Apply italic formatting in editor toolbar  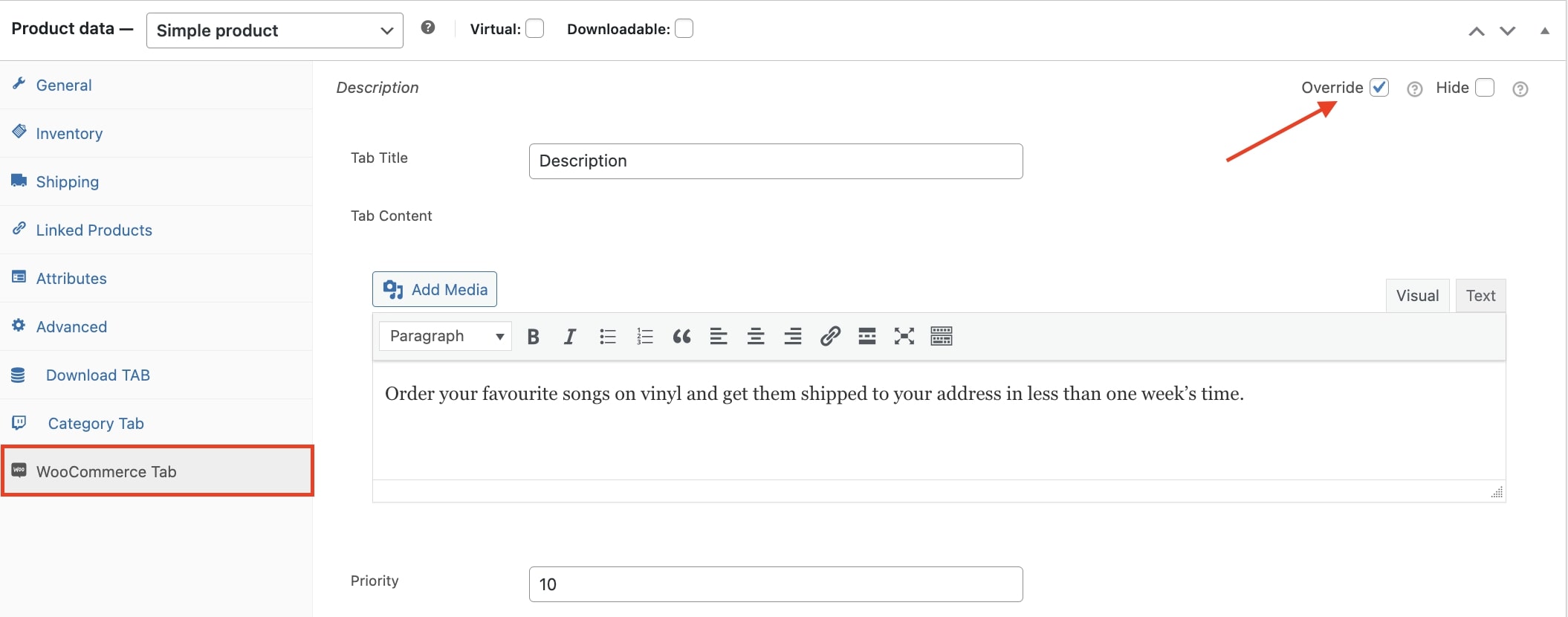(570, 337)
